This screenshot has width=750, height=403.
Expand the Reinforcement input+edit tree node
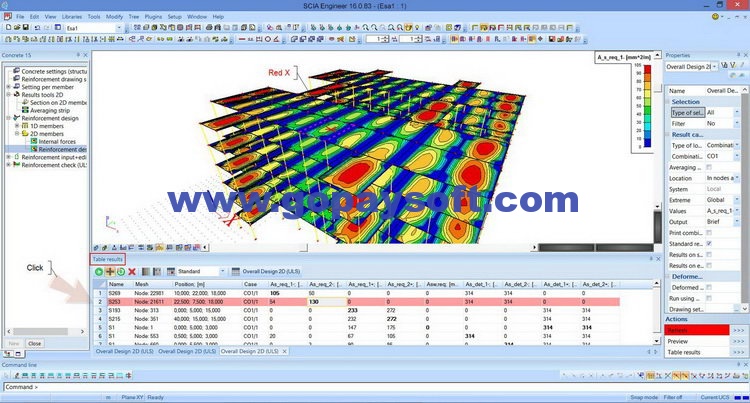click(x=9, y=157)
